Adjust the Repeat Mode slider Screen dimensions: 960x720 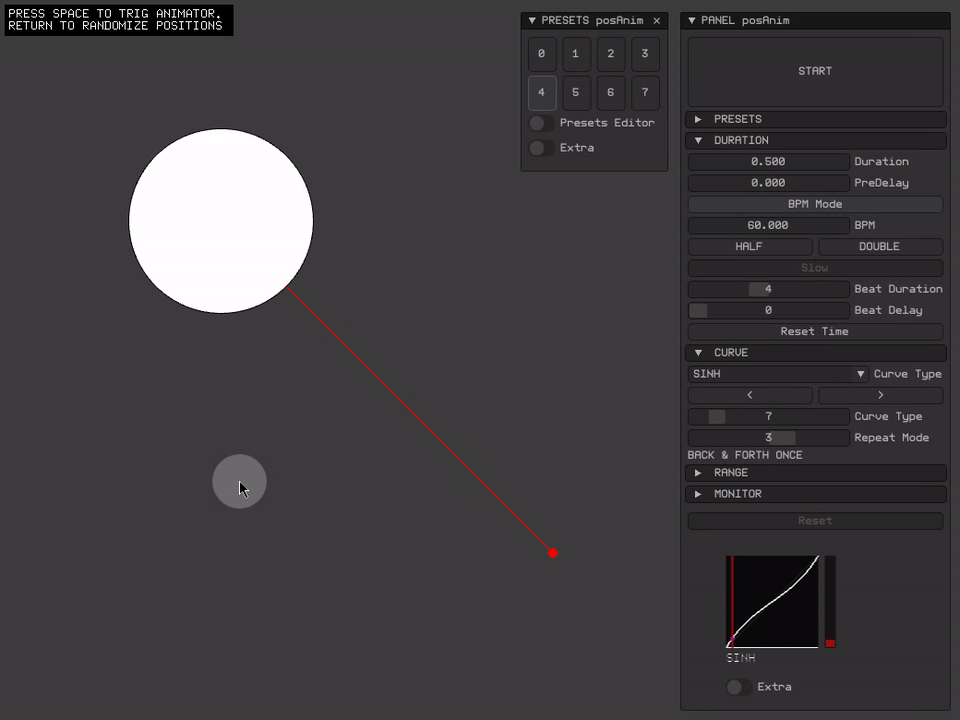768,438
